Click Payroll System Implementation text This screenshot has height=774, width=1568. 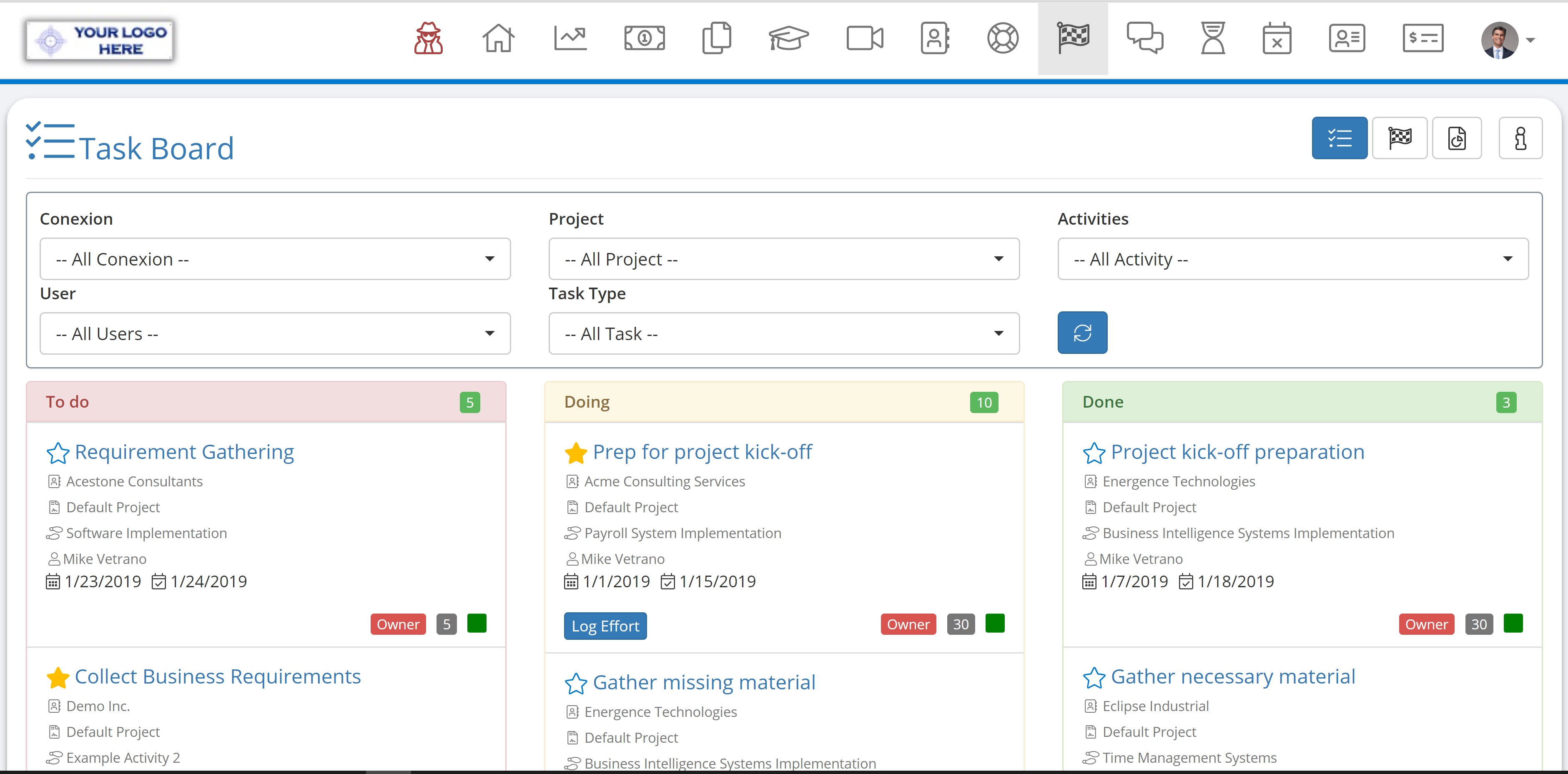click(682, 534)
